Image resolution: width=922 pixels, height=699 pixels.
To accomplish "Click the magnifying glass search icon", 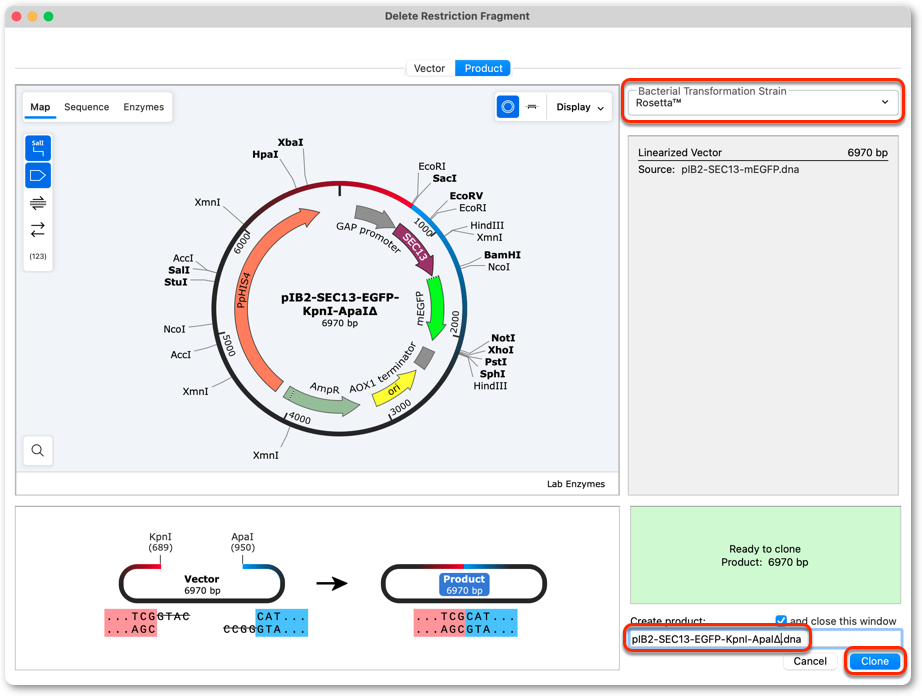I will [38, 450].
